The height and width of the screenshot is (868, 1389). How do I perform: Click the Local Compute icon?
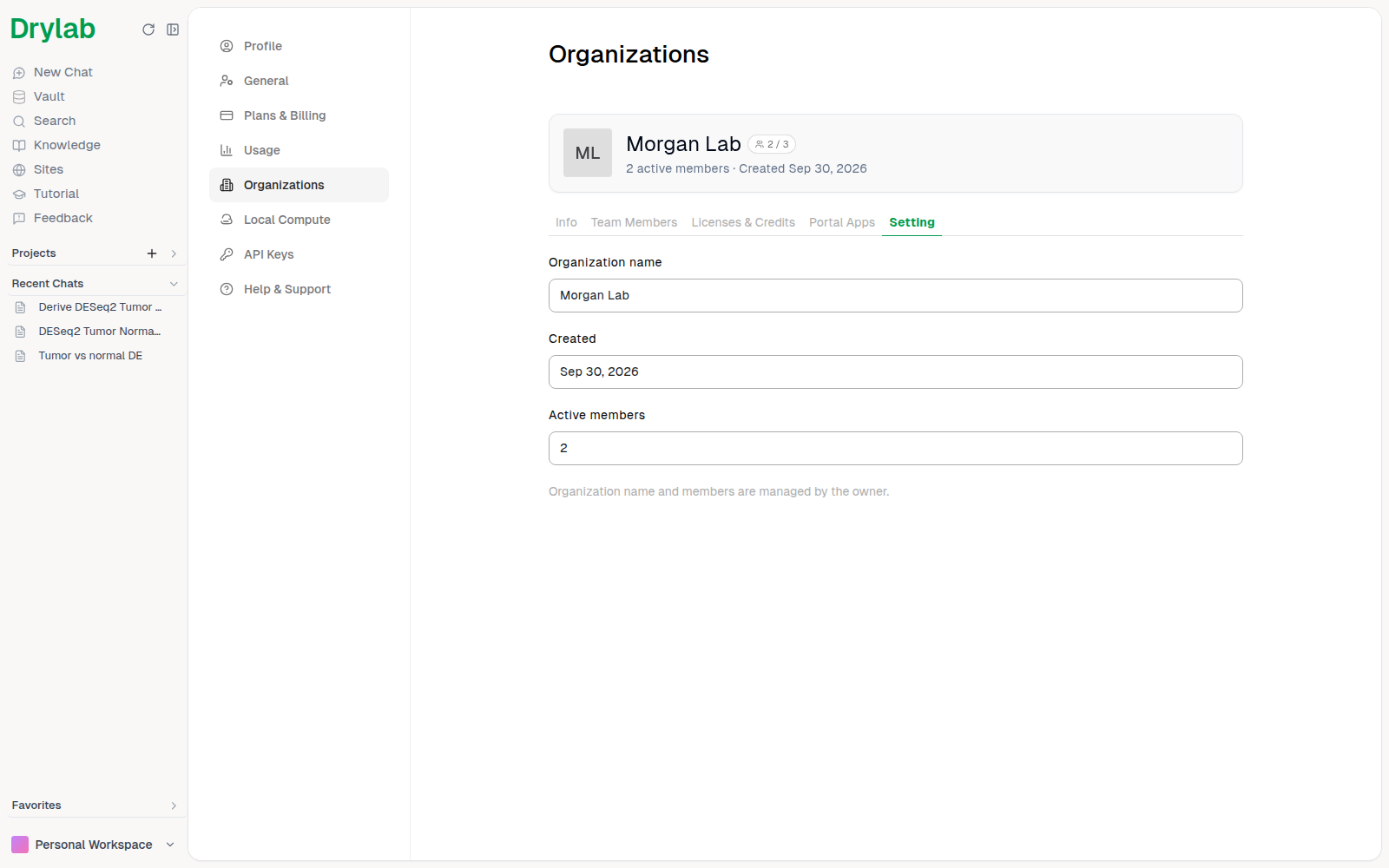(x=227, y=220)
